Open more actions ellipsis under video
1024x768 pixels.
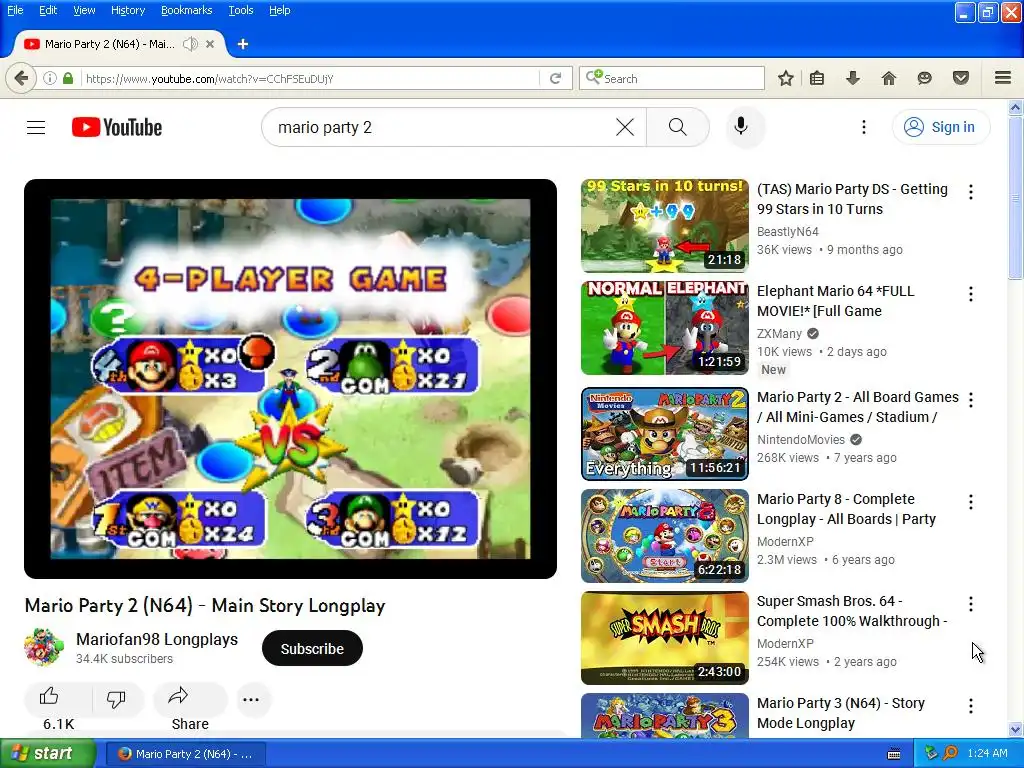click(251, 699)
